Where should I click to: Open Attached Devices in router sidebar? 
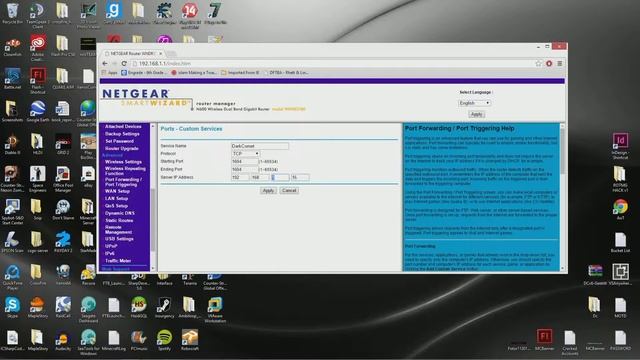pyautogui.click(x=123, y=127)
